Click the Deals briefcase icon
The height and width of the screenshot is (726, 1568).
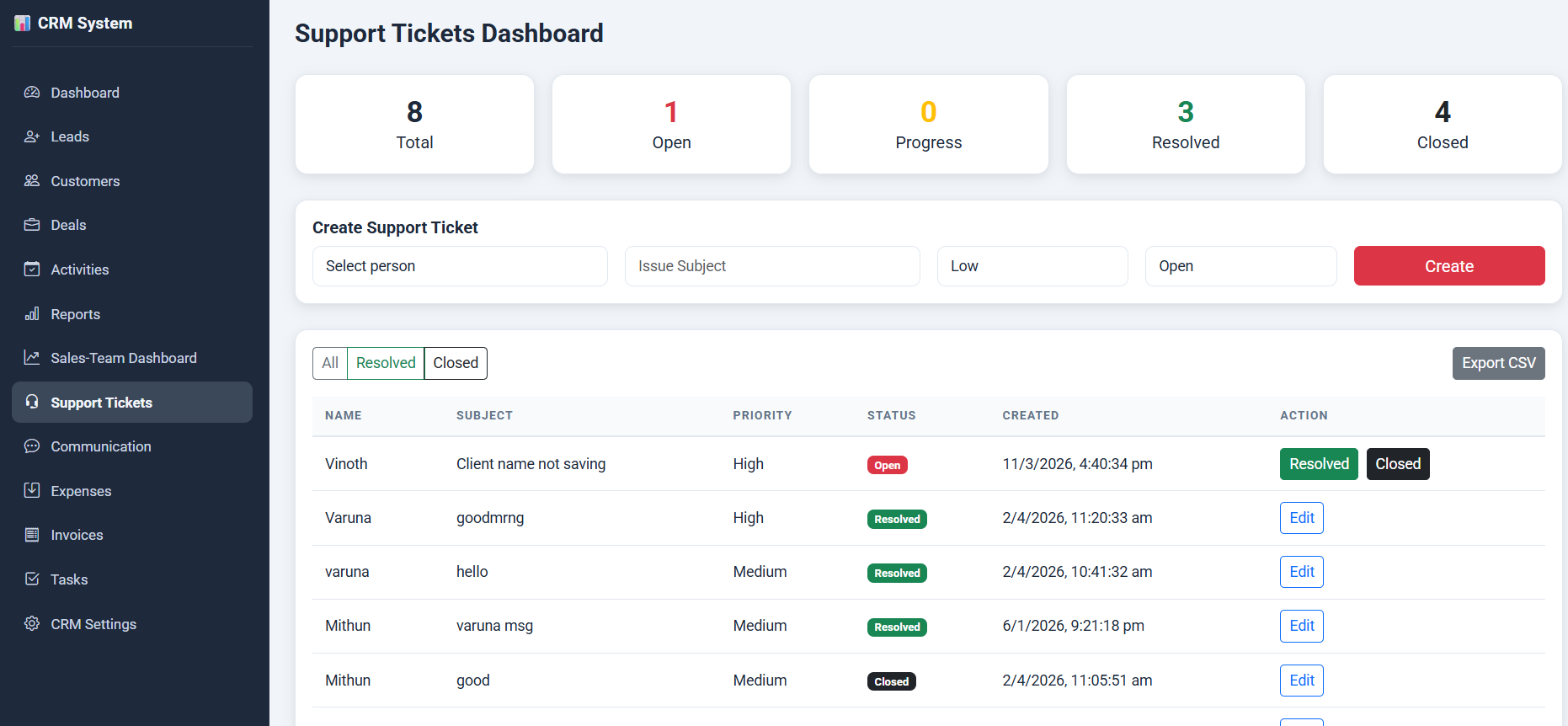[32, 225]
